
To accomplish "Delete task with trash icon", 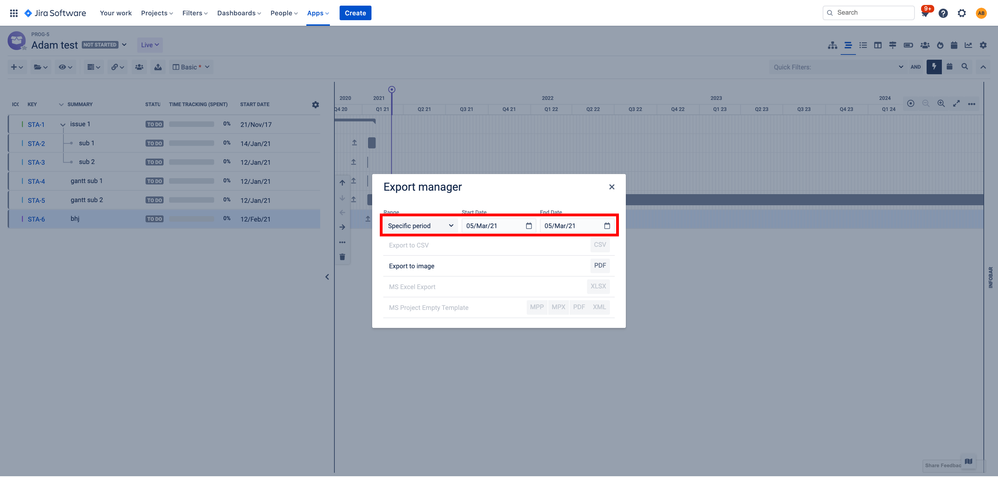I will pos(342,257).
